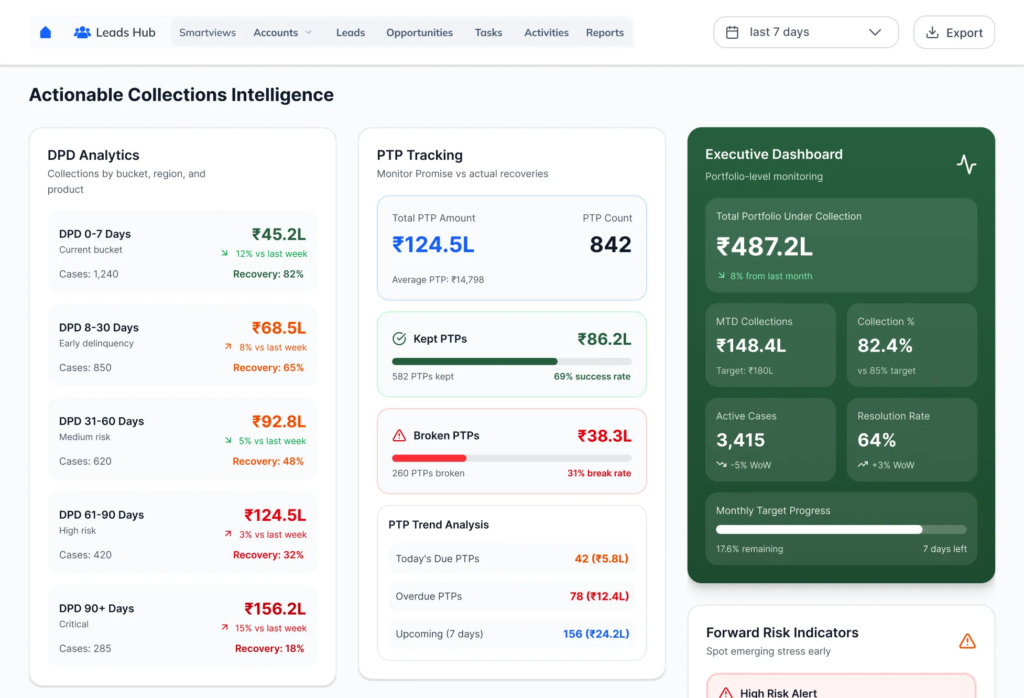The height and width of the screenshot is (698, 1024).
Task: Open the Tasks tab
Action: point(488,32)
